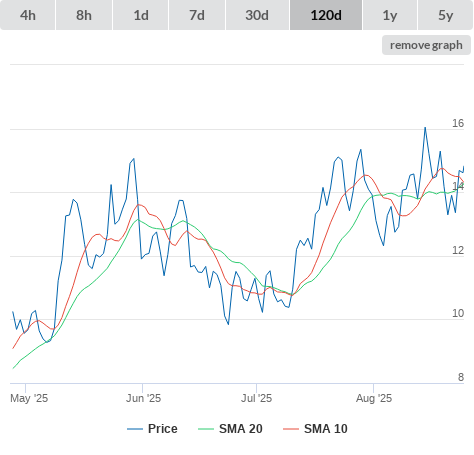Switch to the 5y range tab
This screenshot has height=455, width=474.
(x=446, y=15)
